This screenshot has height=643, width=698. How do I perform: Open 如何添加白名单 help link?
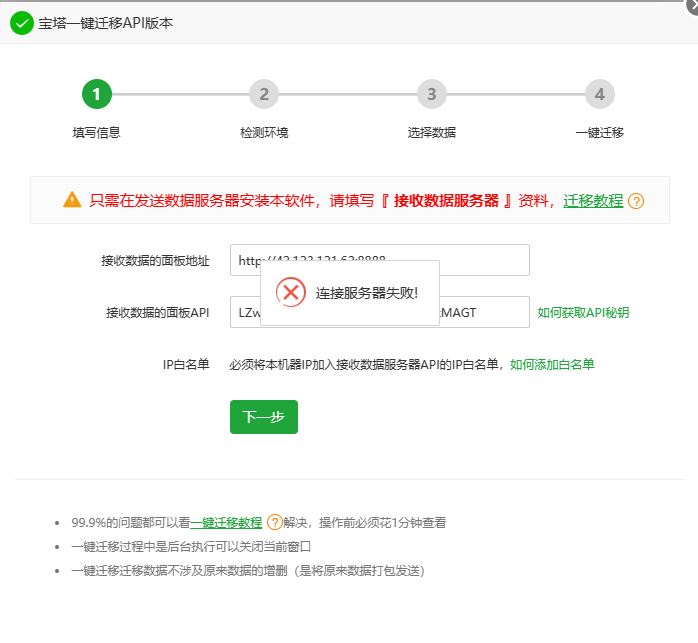coord(552,365)
